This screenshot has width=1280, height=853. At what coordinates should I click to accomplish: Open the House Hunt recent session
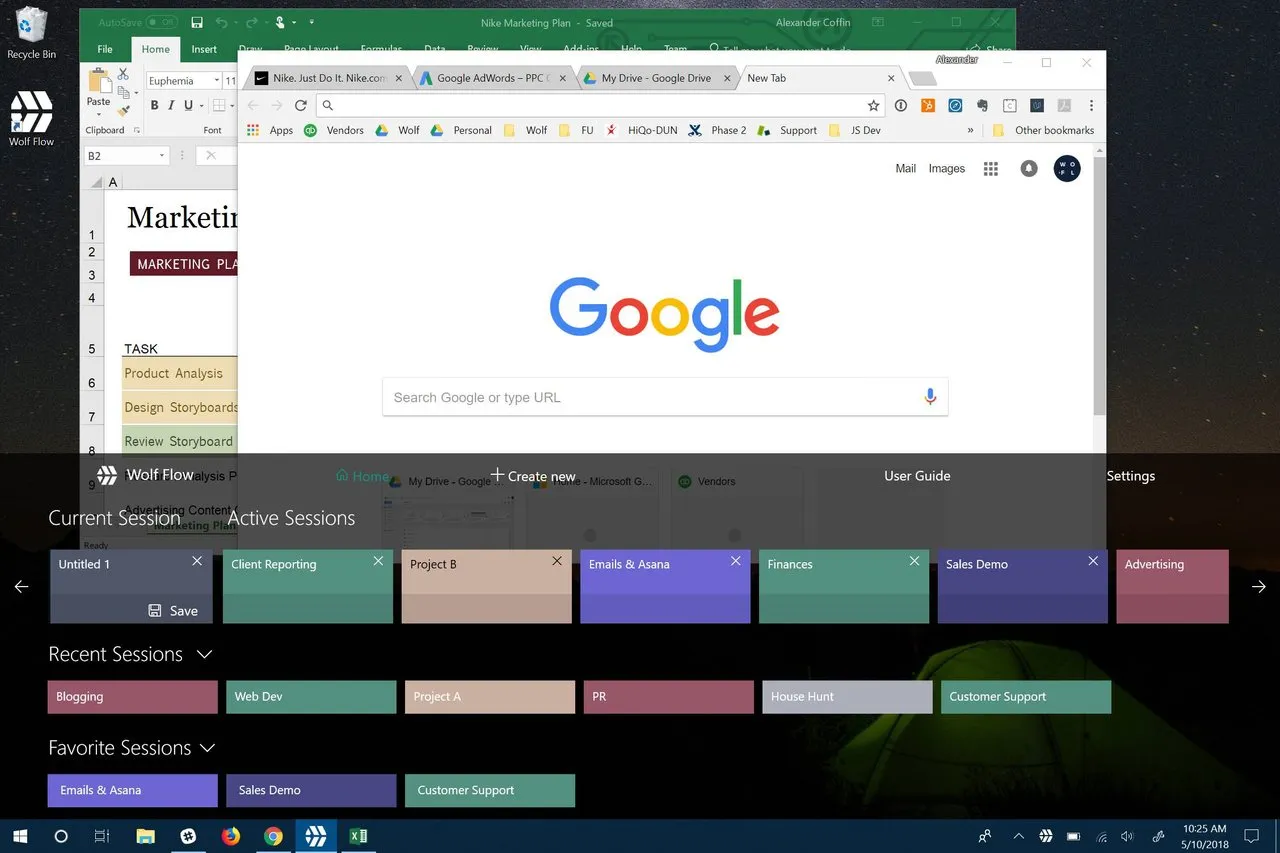click(847, 697)
